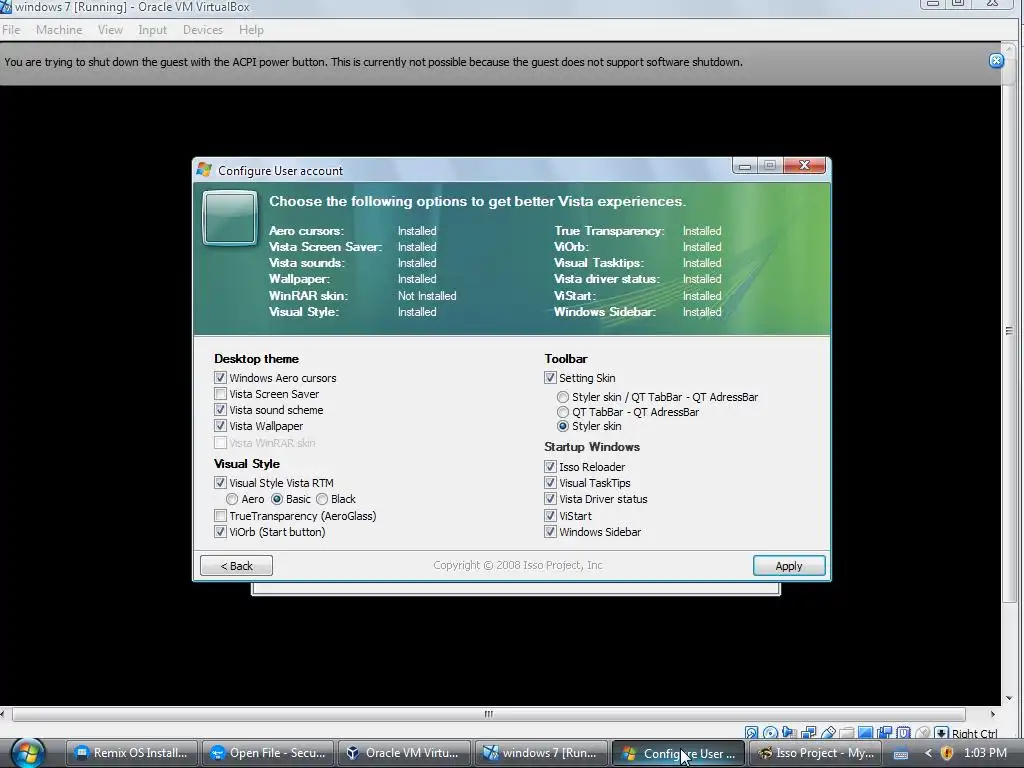Click the vertical scrollbar down arrow

(x=1008, y=698)
